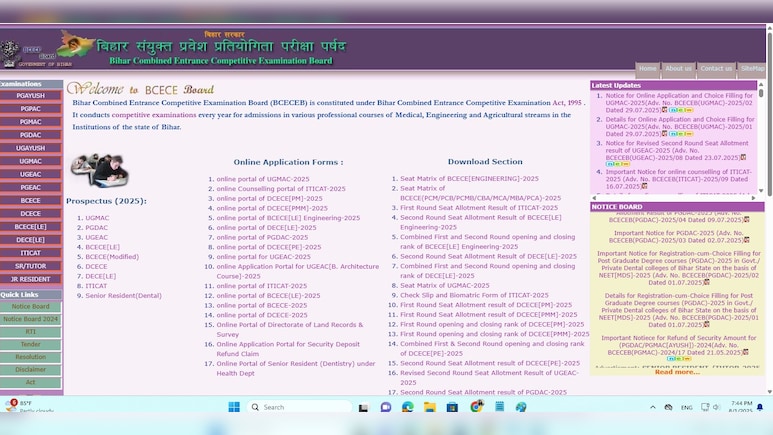Select BCECE in the sidebar menu
The width and height of the screenshot is (773, 435).
[x=31, y=201]
